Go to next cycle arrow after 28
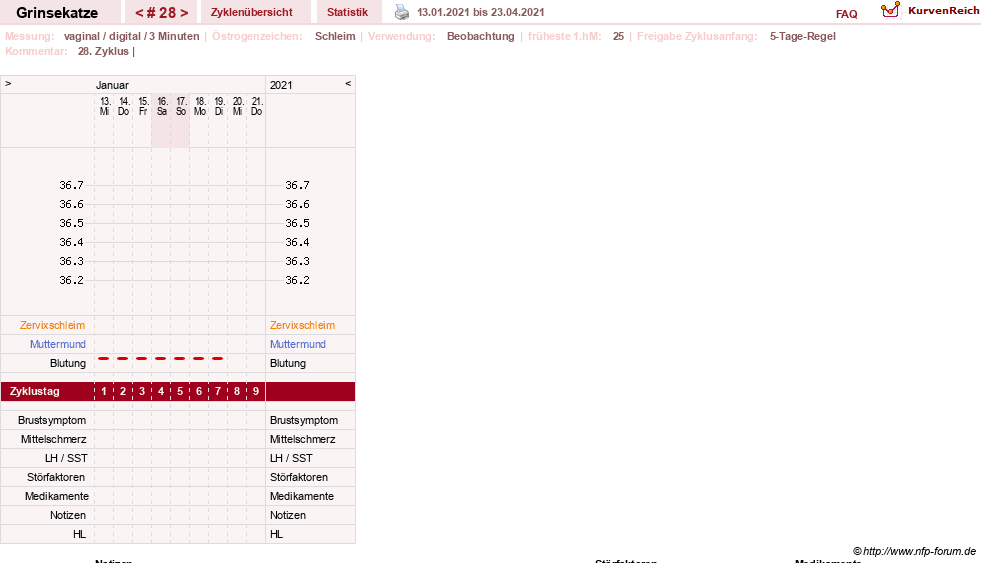Image resolution: width=981 pixels, height=563 pixels. pyautogui.click(x=184, y=13)
